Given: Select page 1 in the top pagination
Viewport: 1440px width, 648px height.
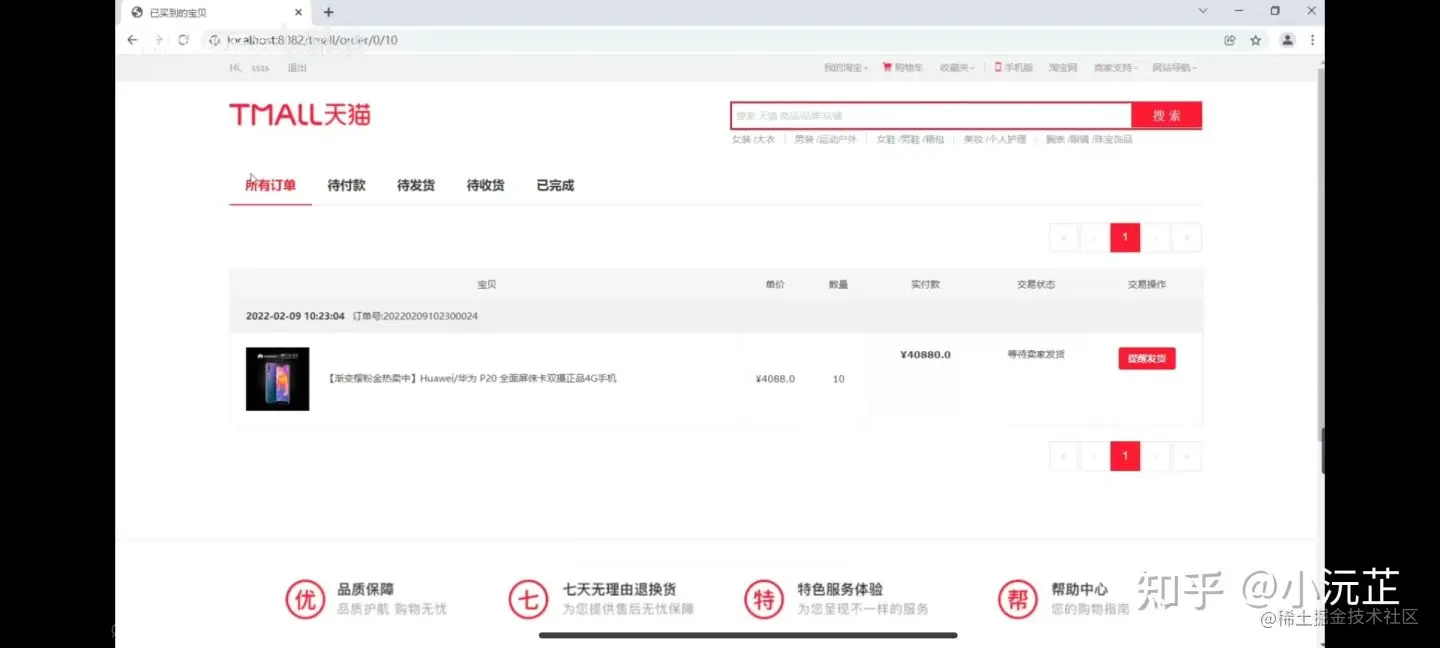Looking at the screenshot, I should tap(1125, 237).
